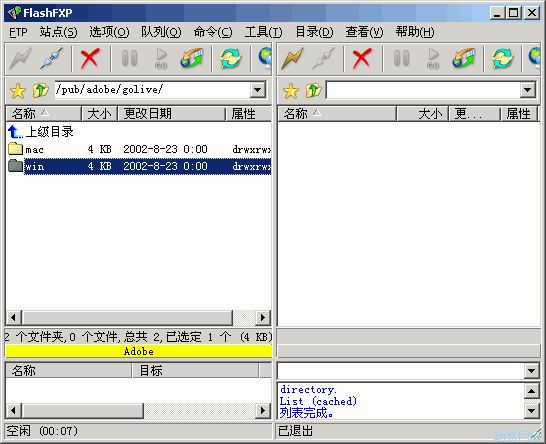Click the right pane empty path field
This screenshot has height=444, width=546.
pyautogui.click(x=423, y=90)
